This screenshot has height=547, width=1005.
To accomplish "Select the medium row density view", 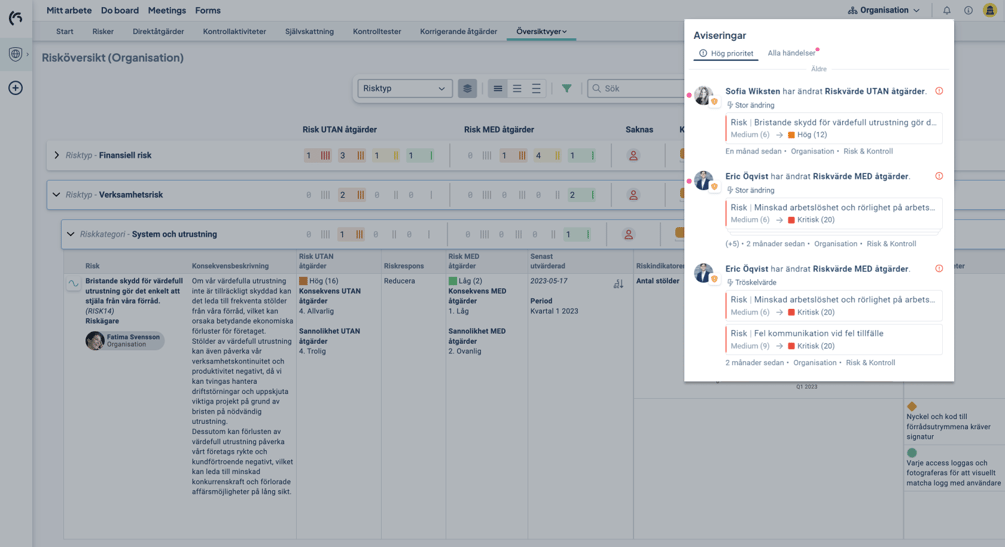I will click(x=517, y=89).
